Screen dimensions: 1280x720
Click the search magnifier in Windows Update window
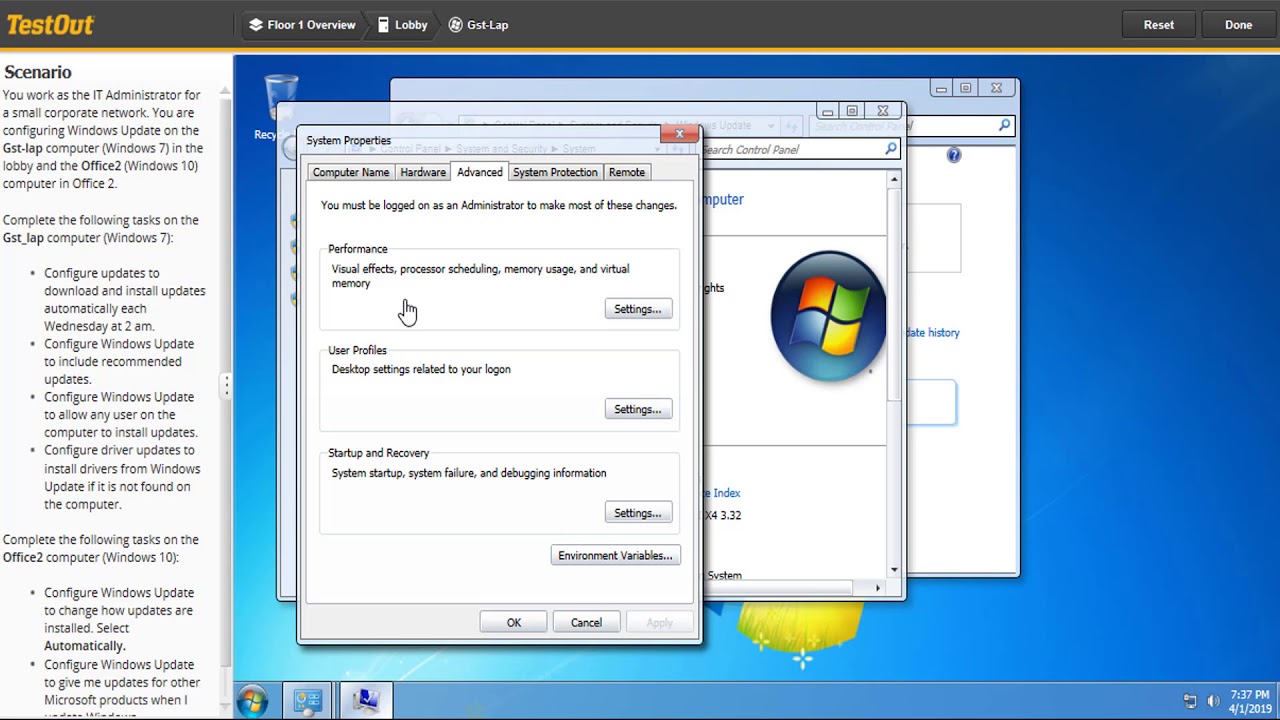1004,125
